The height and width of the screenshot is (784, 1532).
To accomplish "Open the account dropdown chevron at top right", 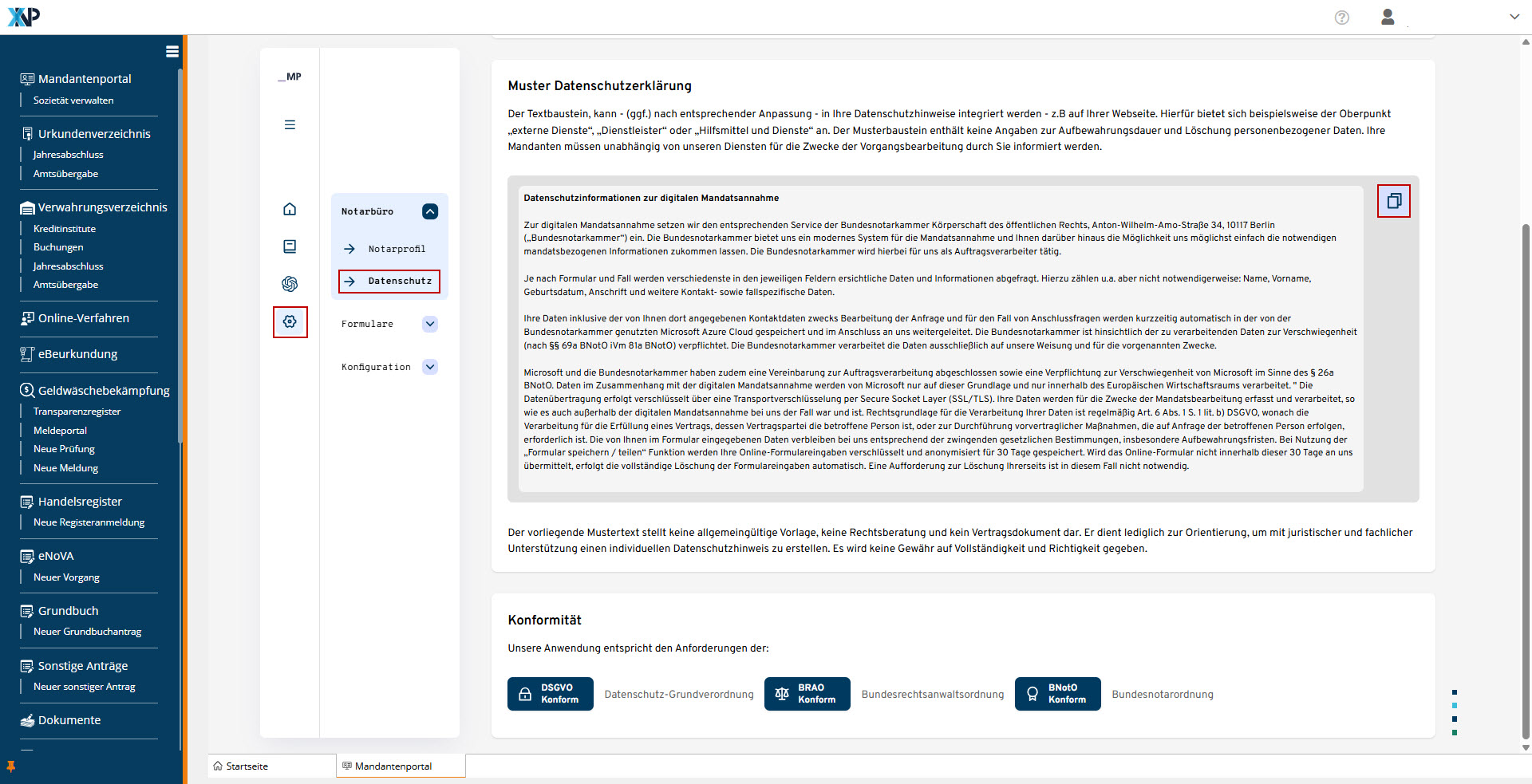I will (1514, 17).
